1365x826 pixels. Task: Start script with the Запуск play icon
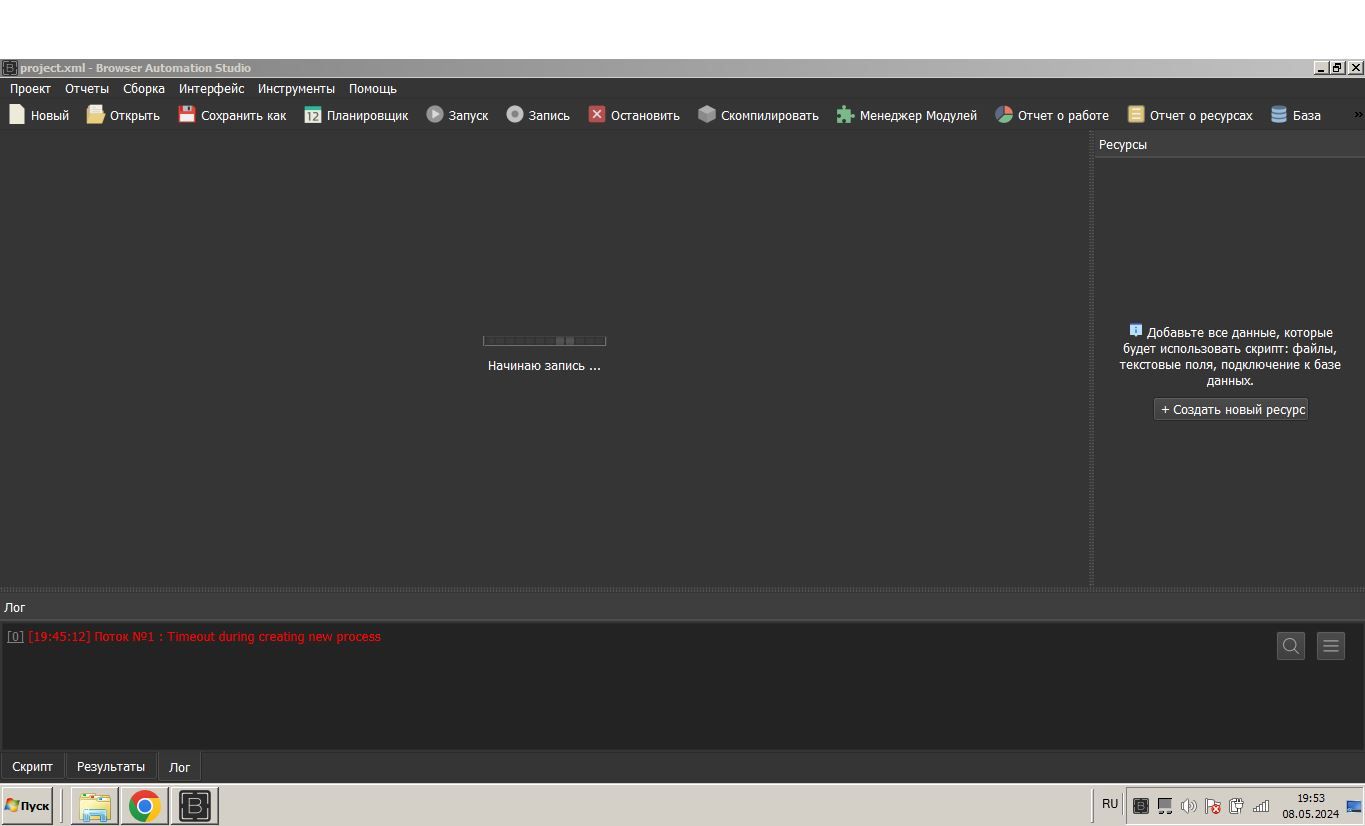(x=435, y=115)
